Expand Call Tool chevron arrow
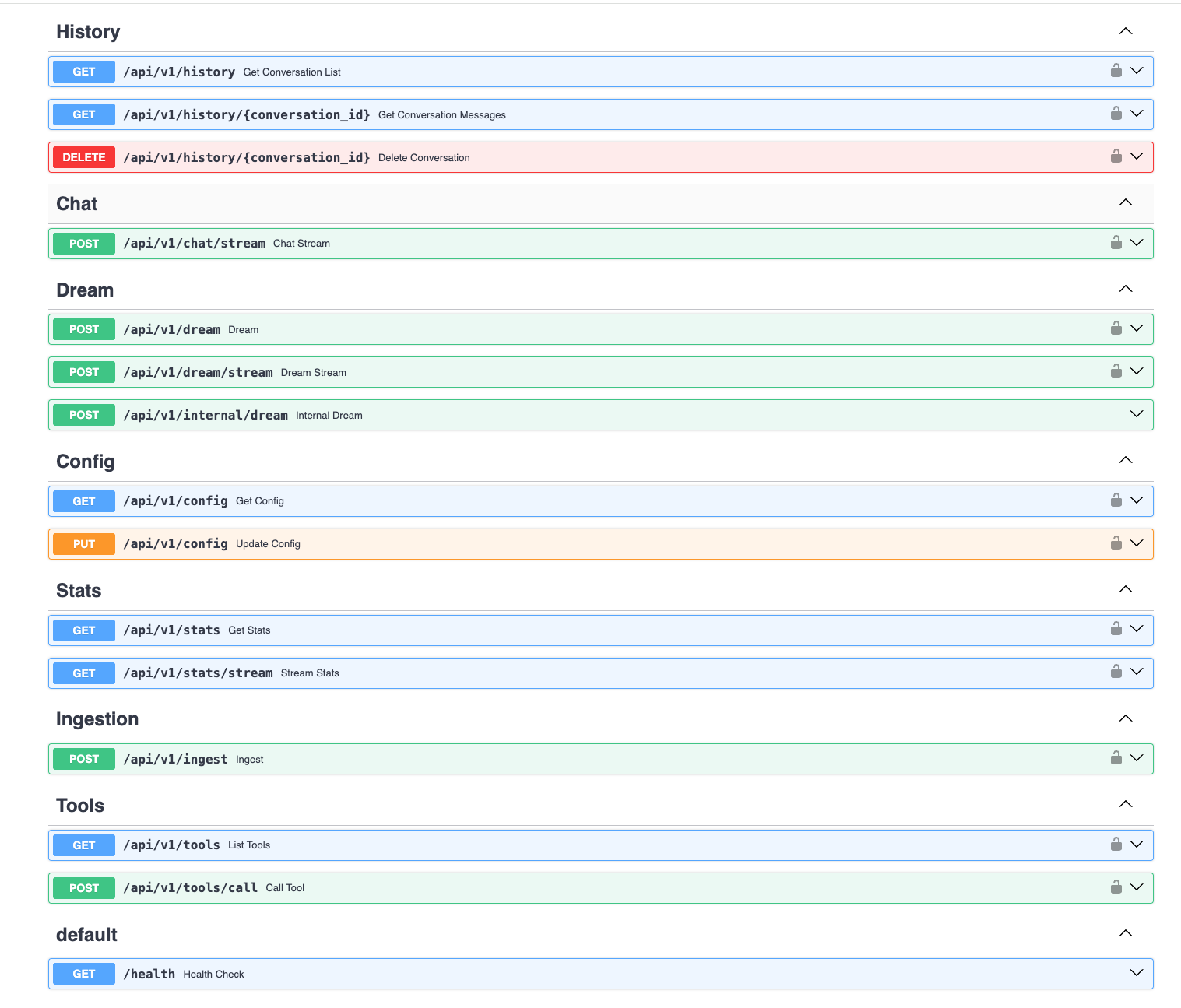Image resolution: width=1181 pixels, height=1008 pixels. [1137, 887]
